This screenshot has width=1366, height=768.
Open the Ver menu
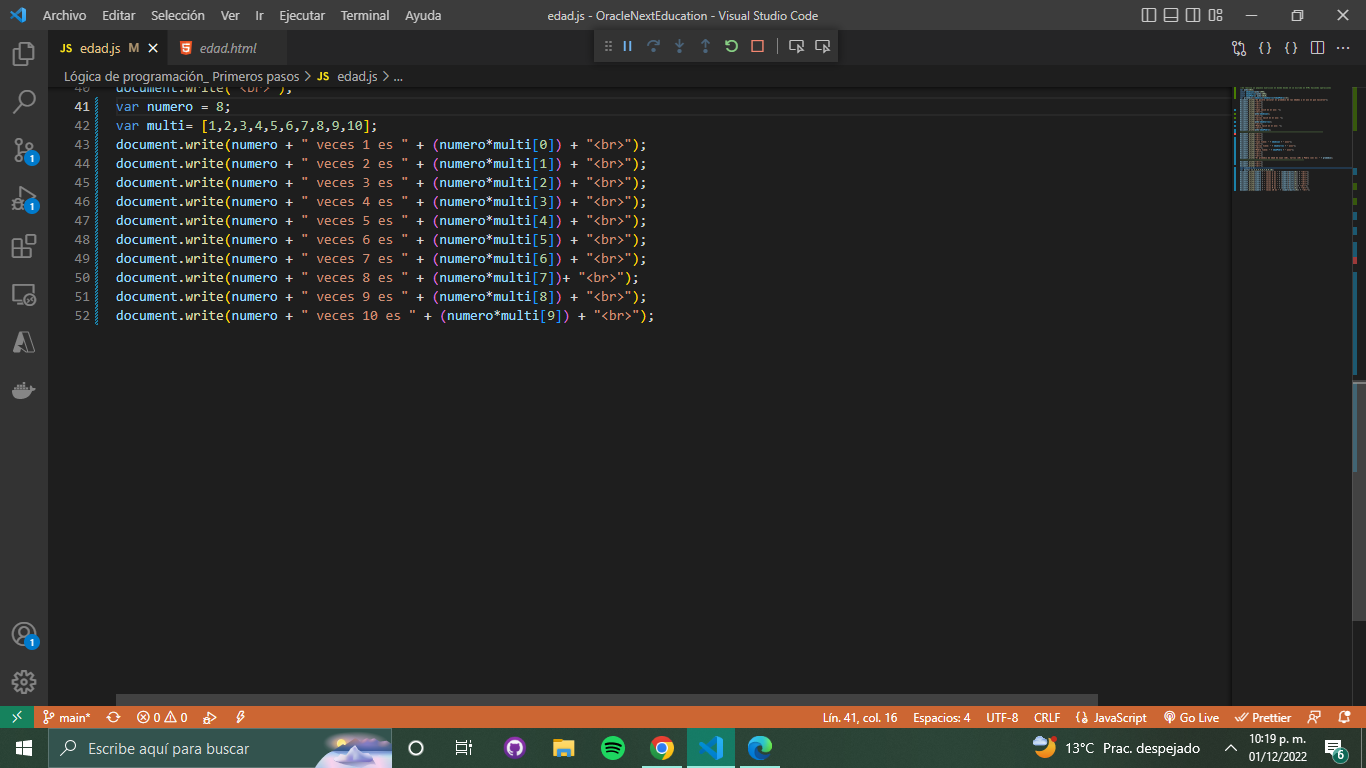pos(230,15)
